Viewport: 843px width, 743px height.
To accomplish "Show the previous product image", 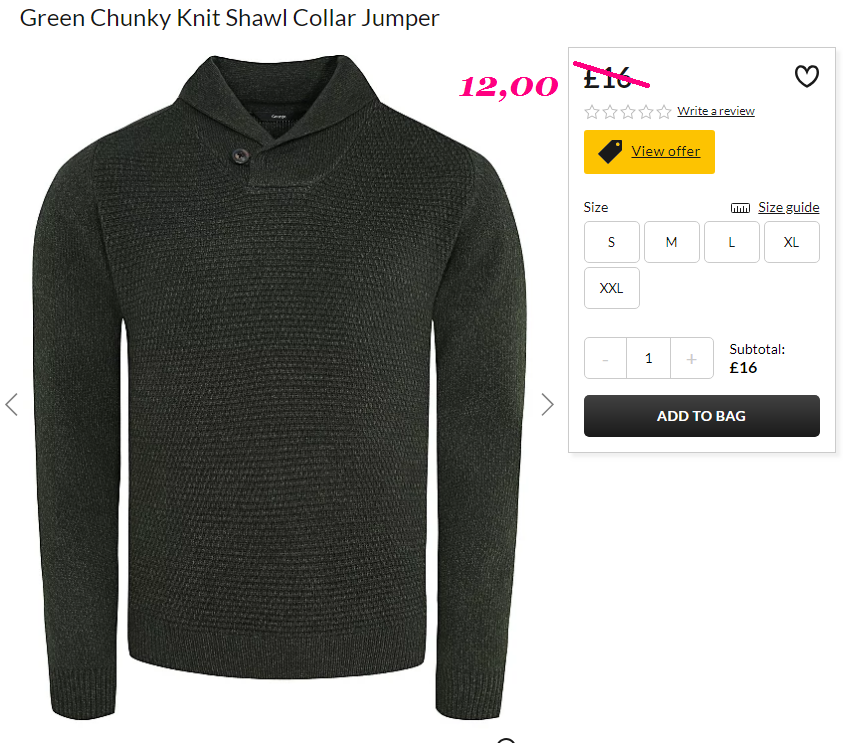I will click(12, 404).
